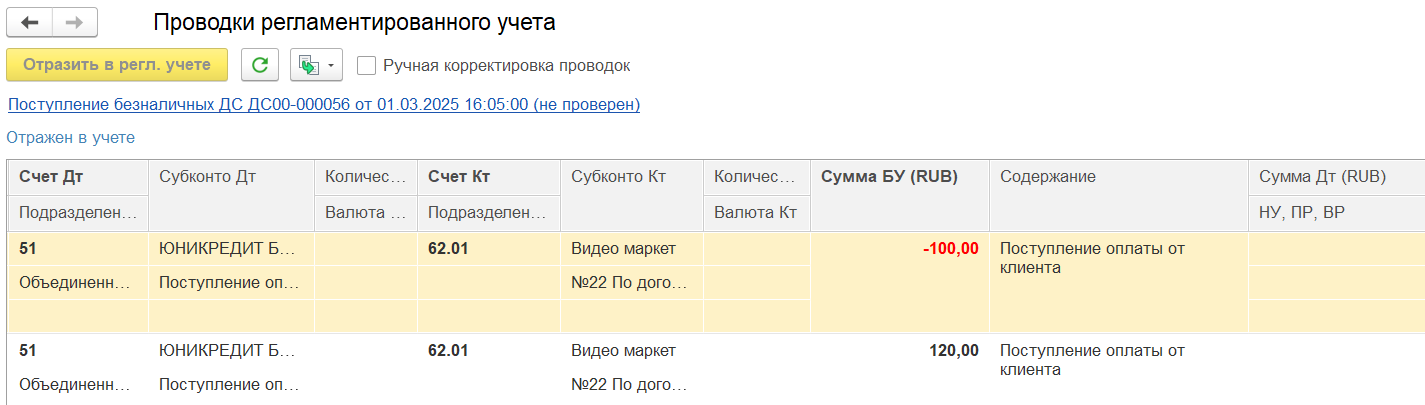Refresh postings with green reload icon
Image resolution: width=1425 pixels, height=405 pixels.
pos(260,65)
